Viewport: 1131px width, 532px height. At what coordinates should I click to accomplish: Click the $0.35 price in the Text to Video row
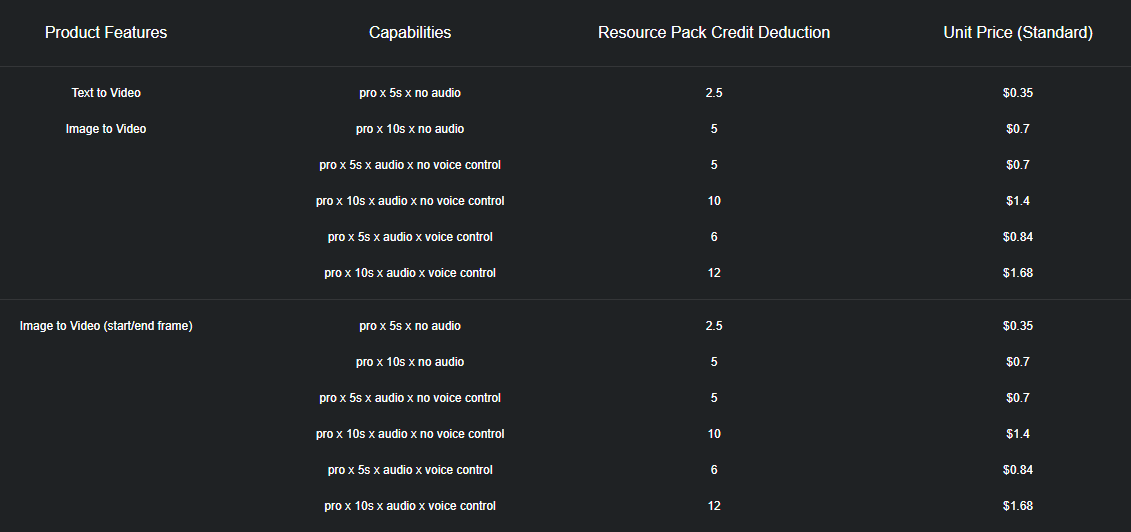1018,93
